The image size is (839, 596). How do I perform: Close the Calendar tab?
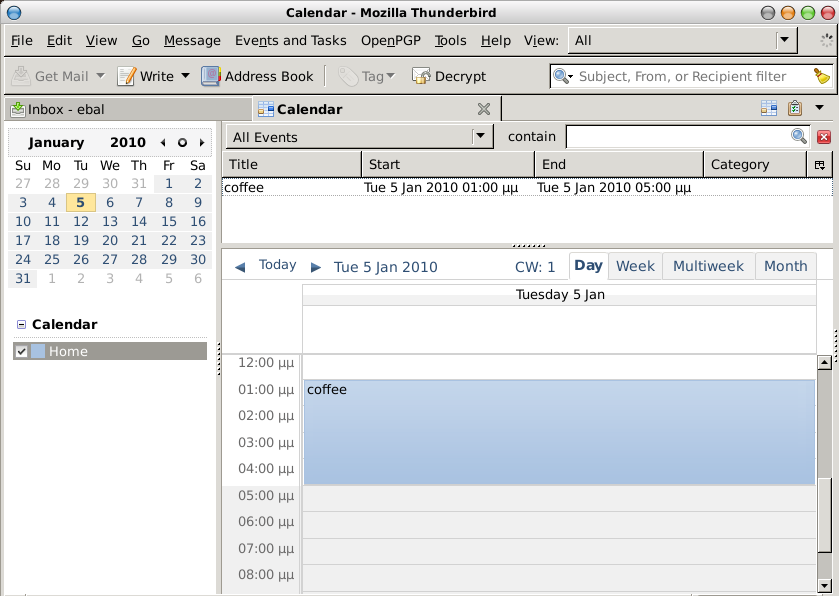pos(484,109)
